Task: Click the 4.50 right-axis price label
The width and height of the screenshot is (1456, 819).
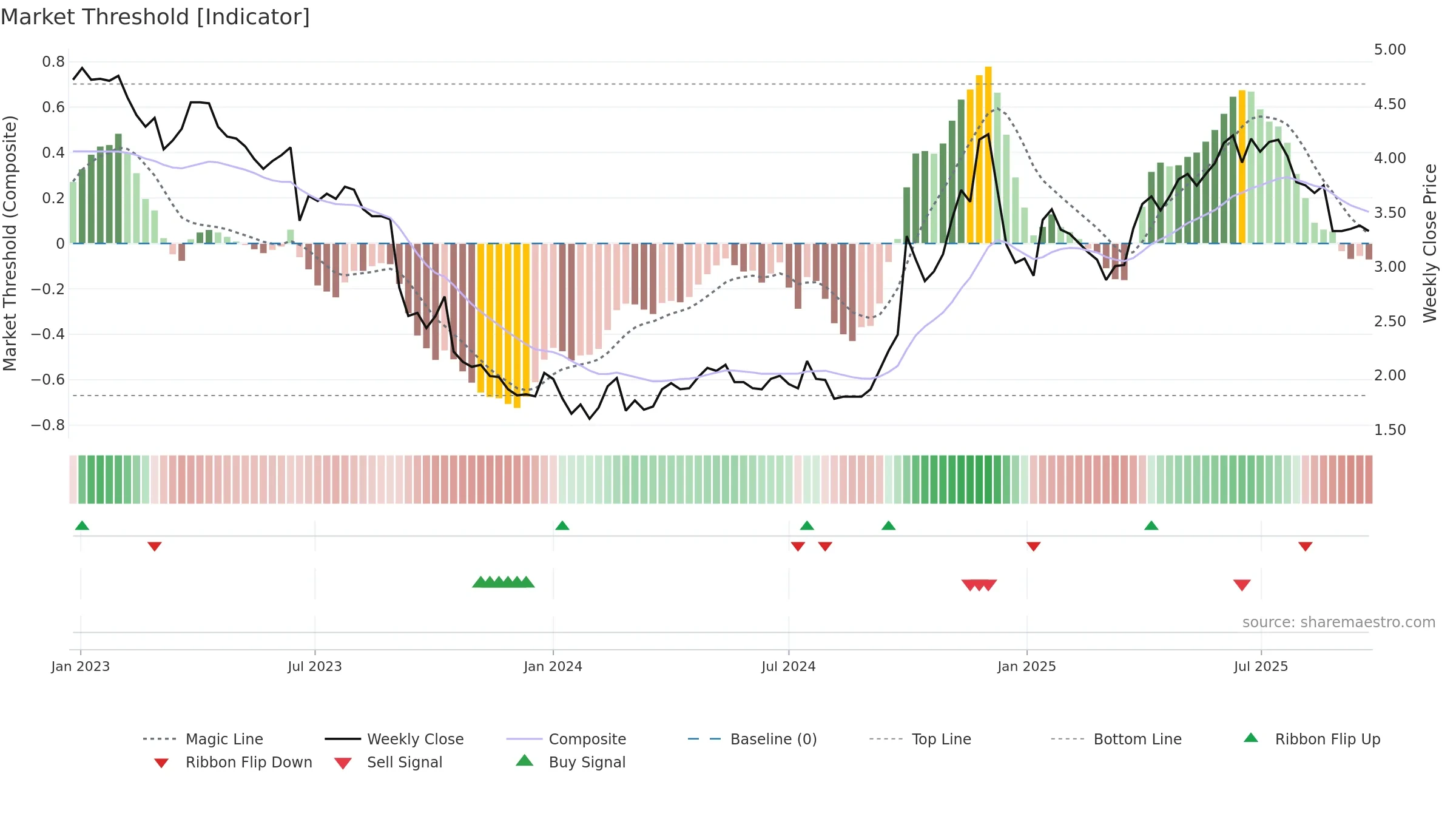Action: (1390, 104)
